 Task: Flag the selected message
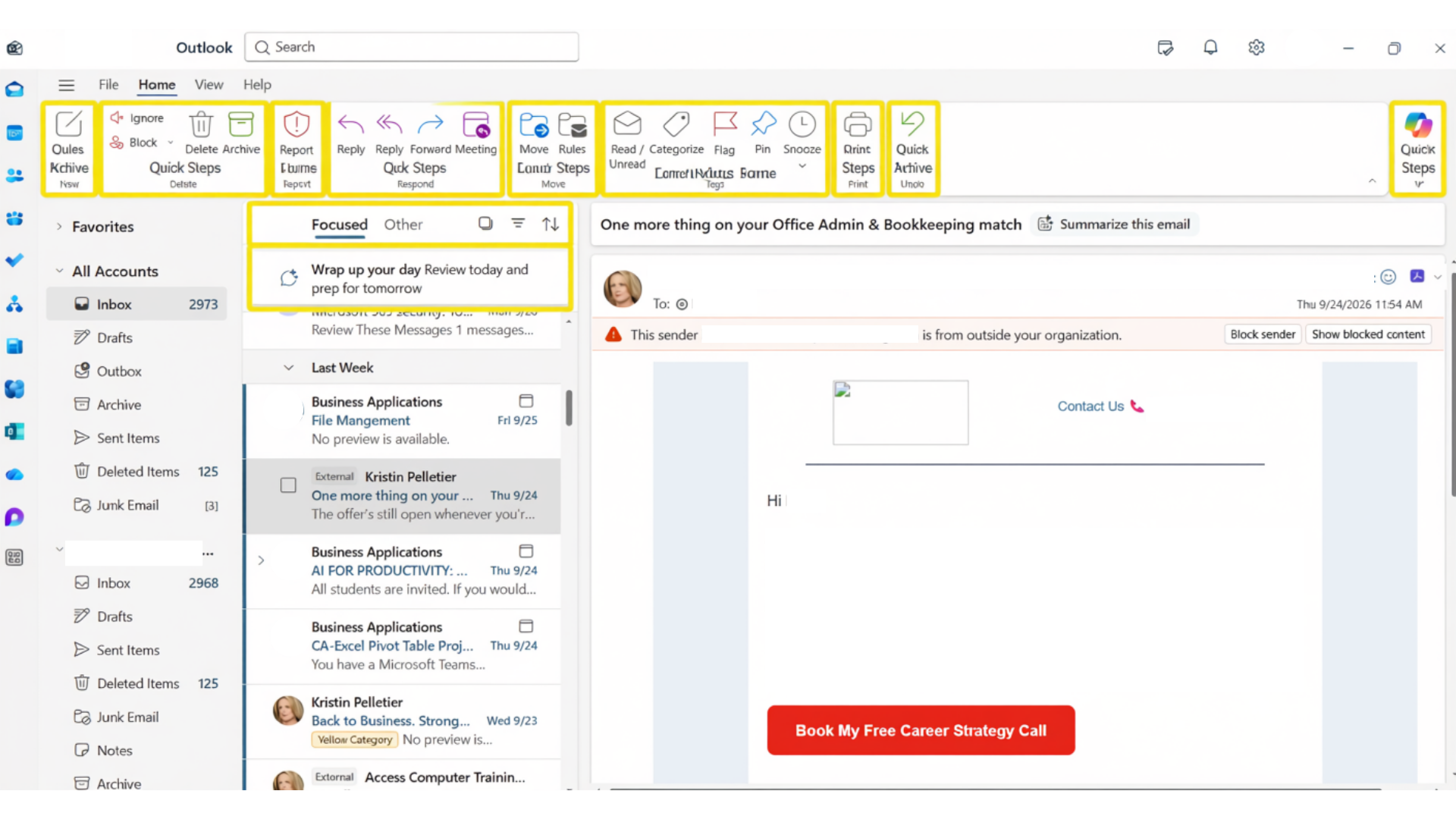coord(725,124)
